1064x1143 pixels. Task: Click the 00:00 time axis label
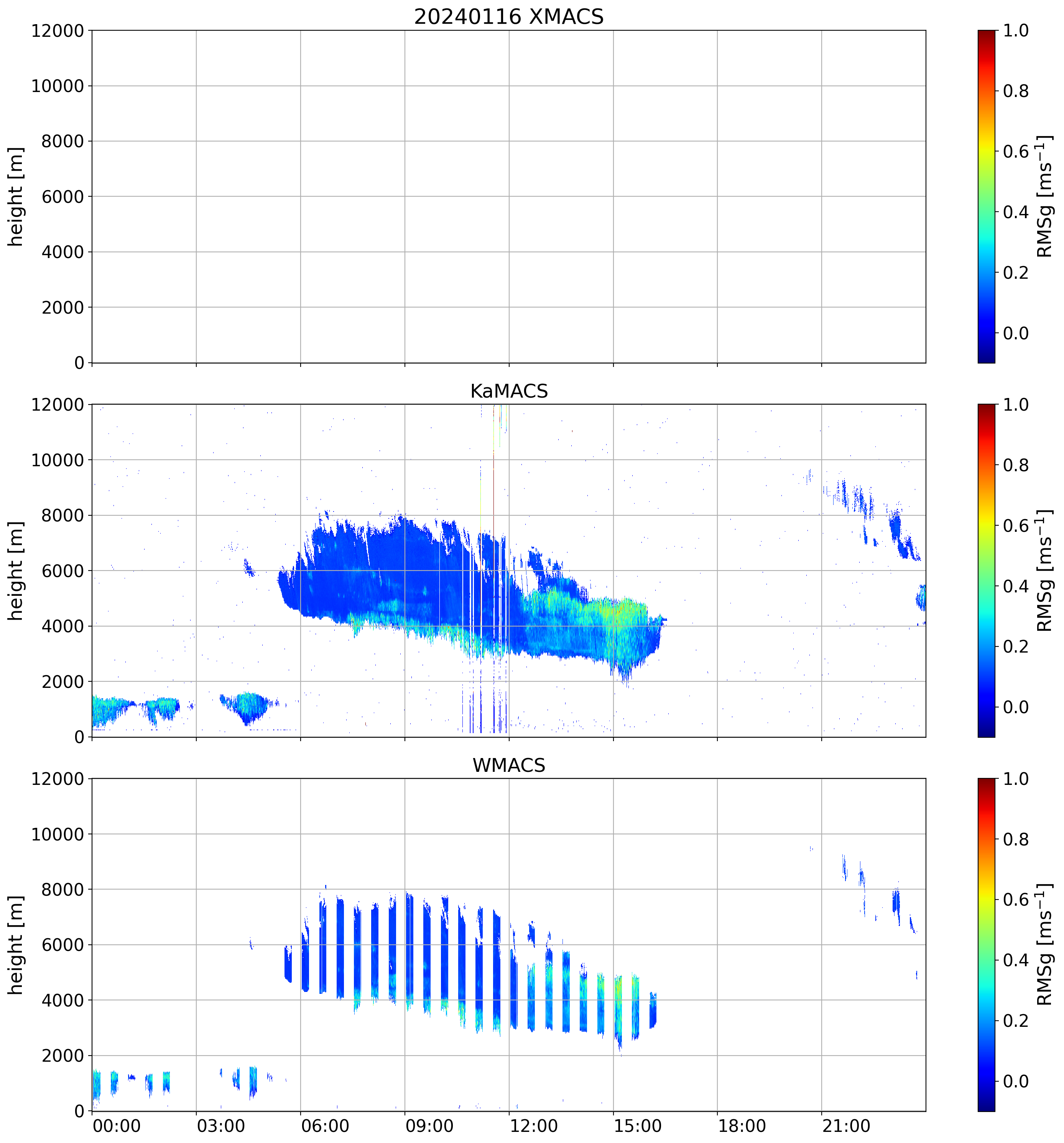(117, 1126)
